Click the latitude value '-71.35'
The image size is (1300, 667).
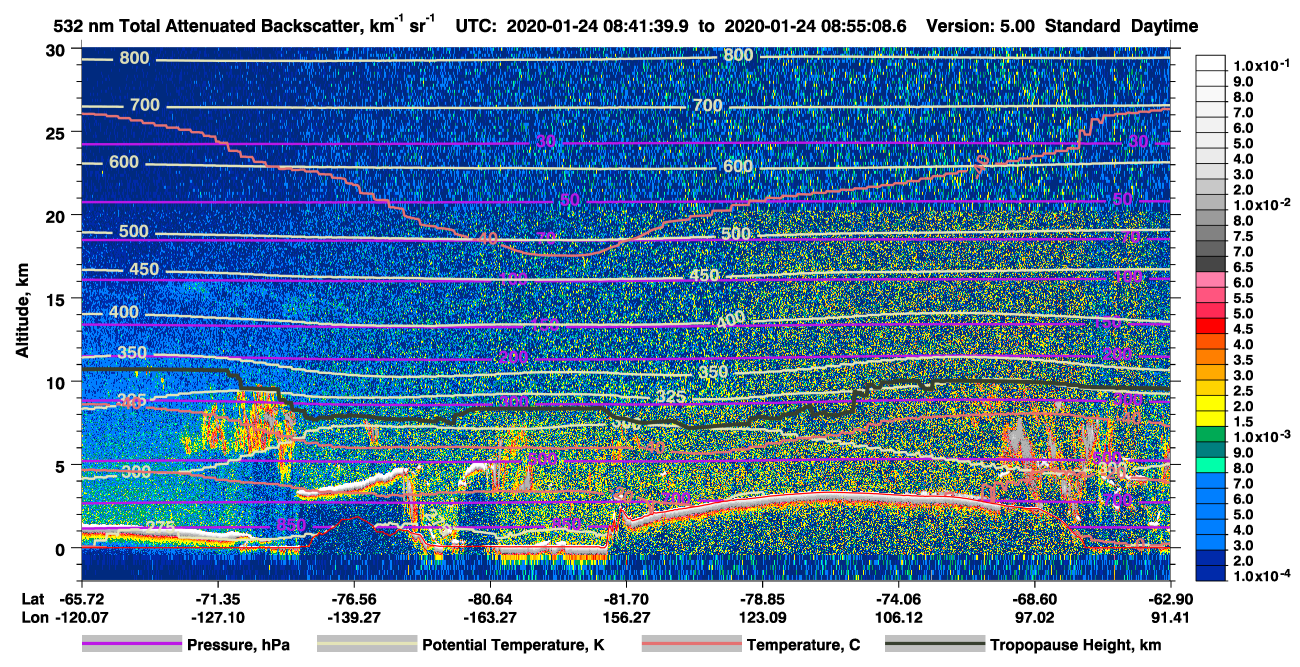pos(217,598)
